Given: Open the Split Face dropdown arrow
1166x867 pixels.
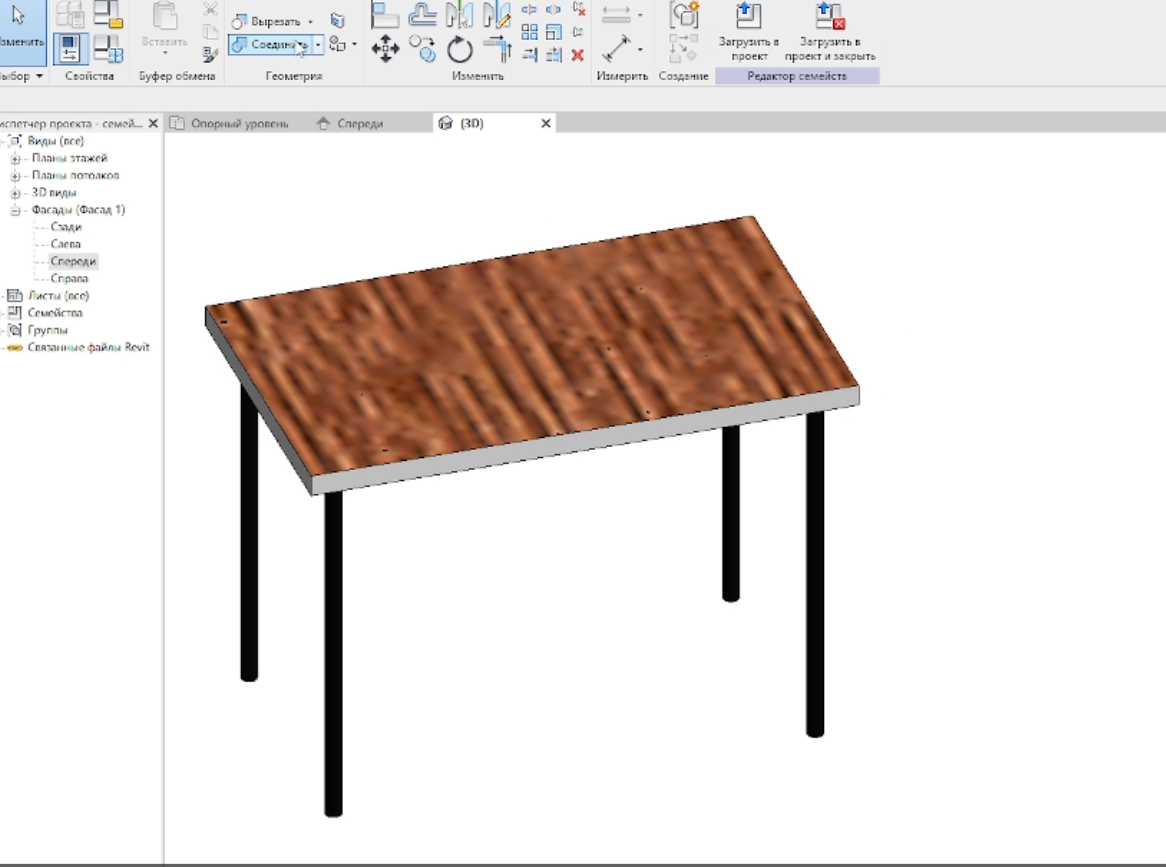Looking at the screenshot, I should (x=354, y=44).
